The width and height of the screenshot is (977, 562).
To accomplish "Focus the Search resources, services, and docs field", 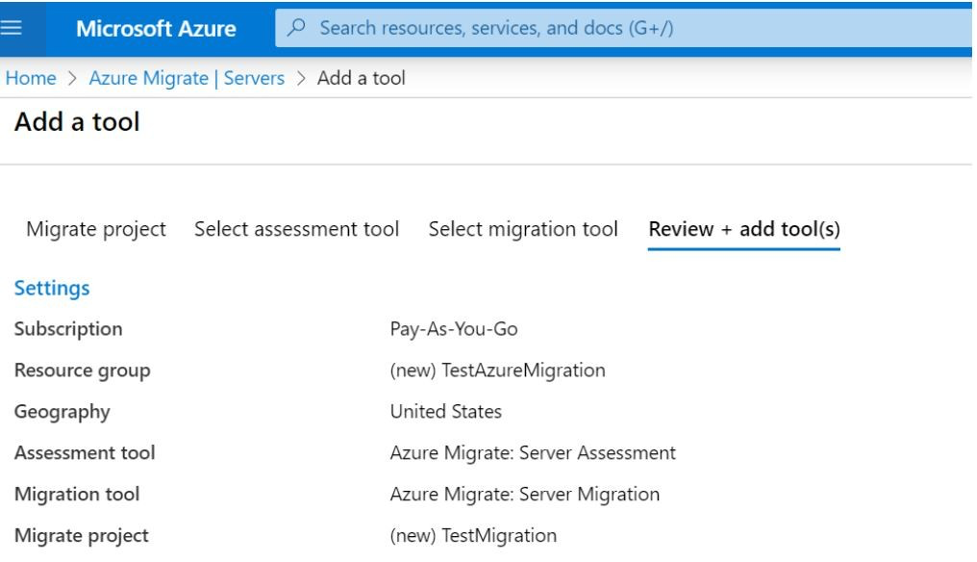I will coord(623,28).
